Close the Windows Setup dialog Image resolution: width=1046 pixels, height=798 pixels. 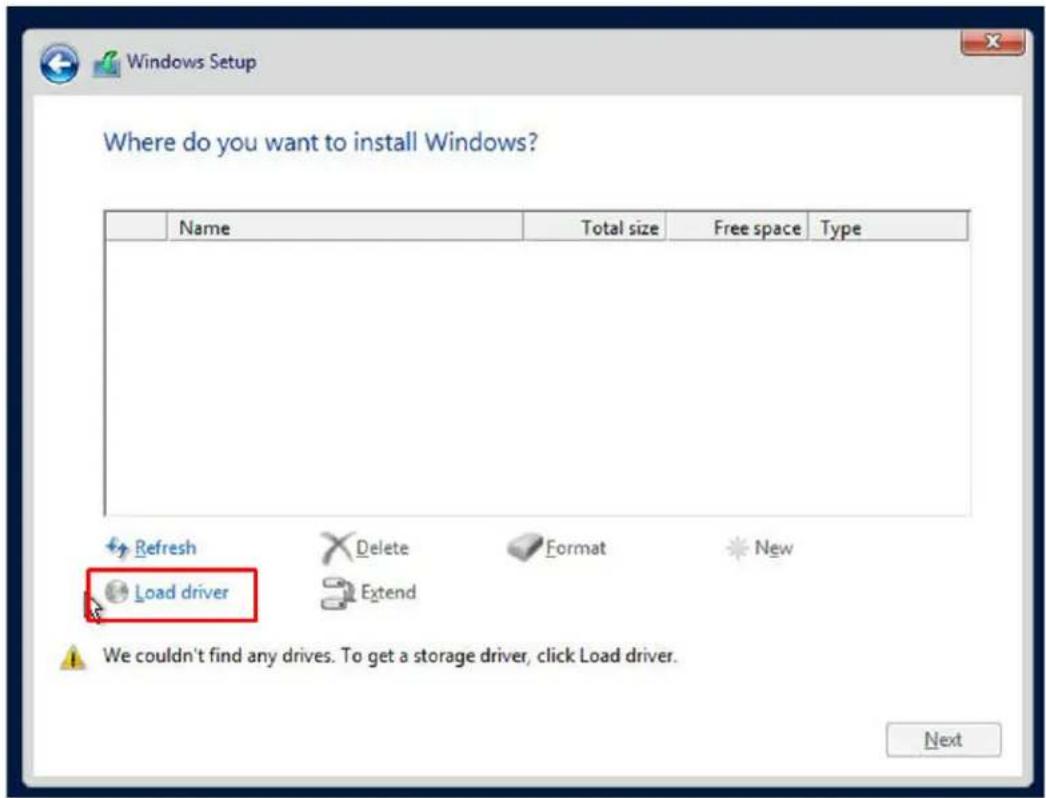coord(992,43)
